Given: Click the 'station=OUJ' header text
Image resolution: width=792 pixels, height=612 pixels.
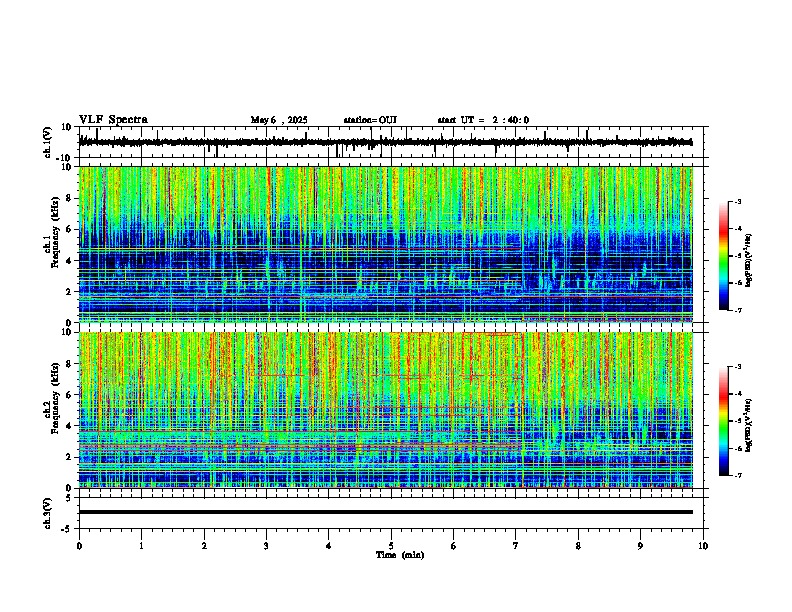Looking at the screenshot, I should point(370,120).
